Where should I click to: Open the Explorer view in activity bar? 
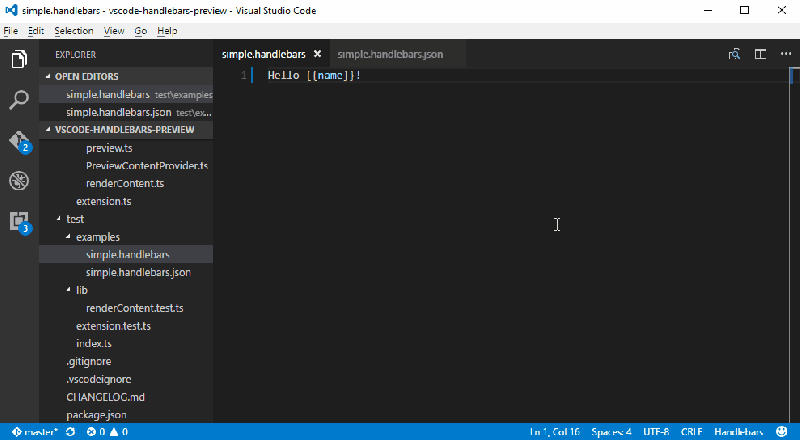pos(19,59)
